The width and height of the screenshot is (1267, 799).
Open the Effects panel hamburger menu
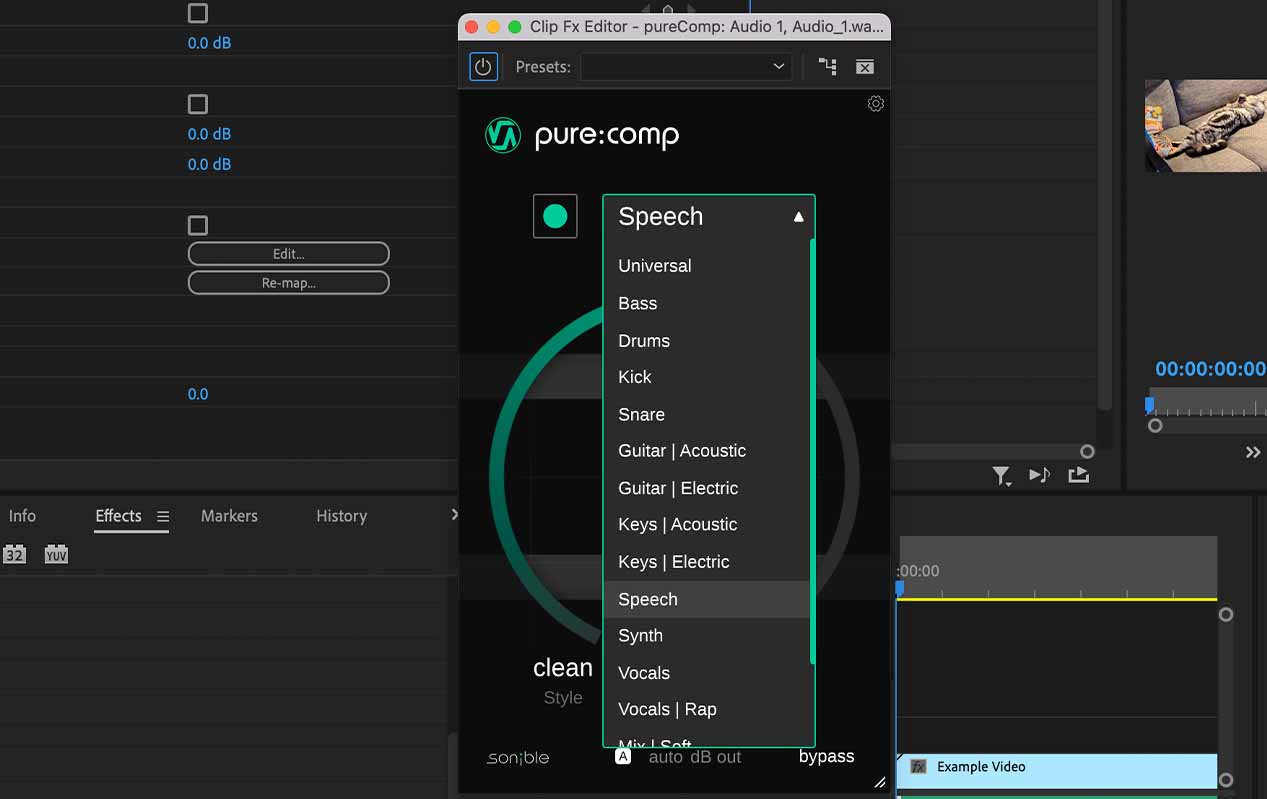[x=163, y=517]
